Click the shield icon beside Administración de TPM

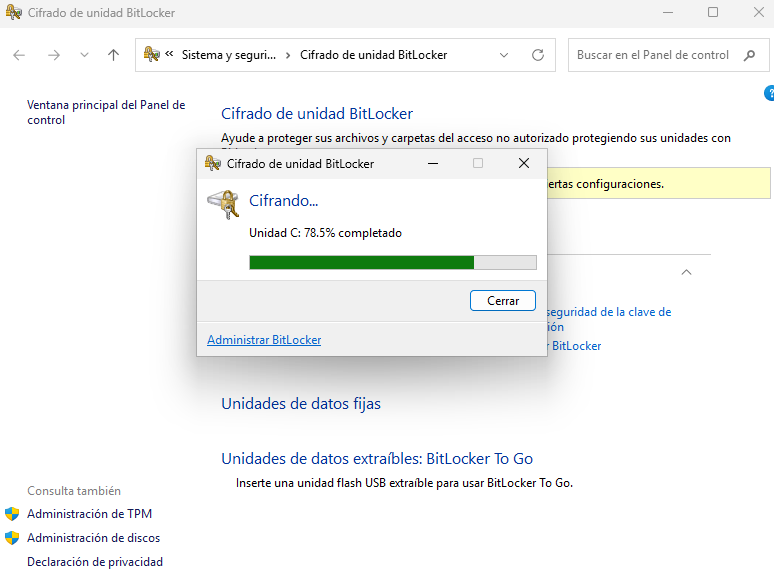12,514
